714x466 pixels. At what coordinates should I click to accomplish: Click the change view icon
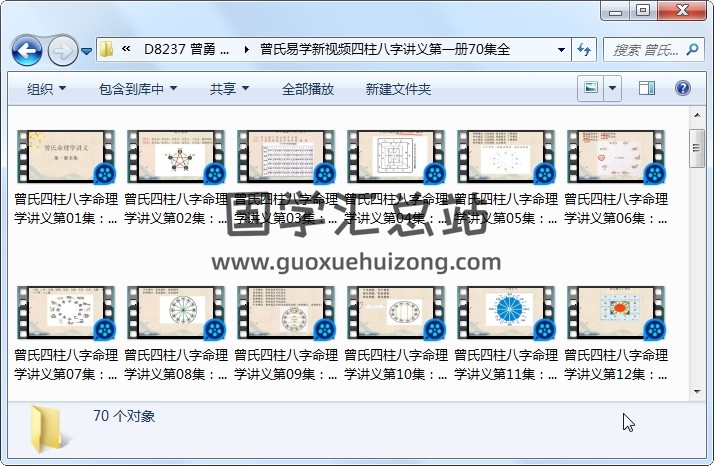point(591,88)
